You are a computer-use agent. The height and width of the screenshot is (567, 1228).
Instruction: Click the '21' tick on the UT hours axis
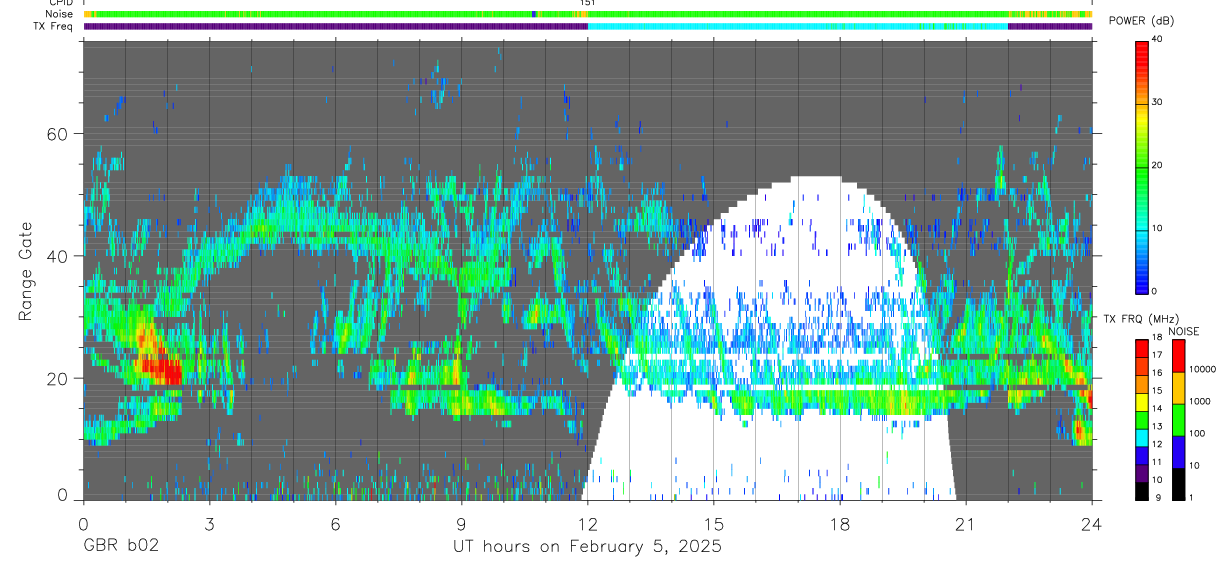966,523
